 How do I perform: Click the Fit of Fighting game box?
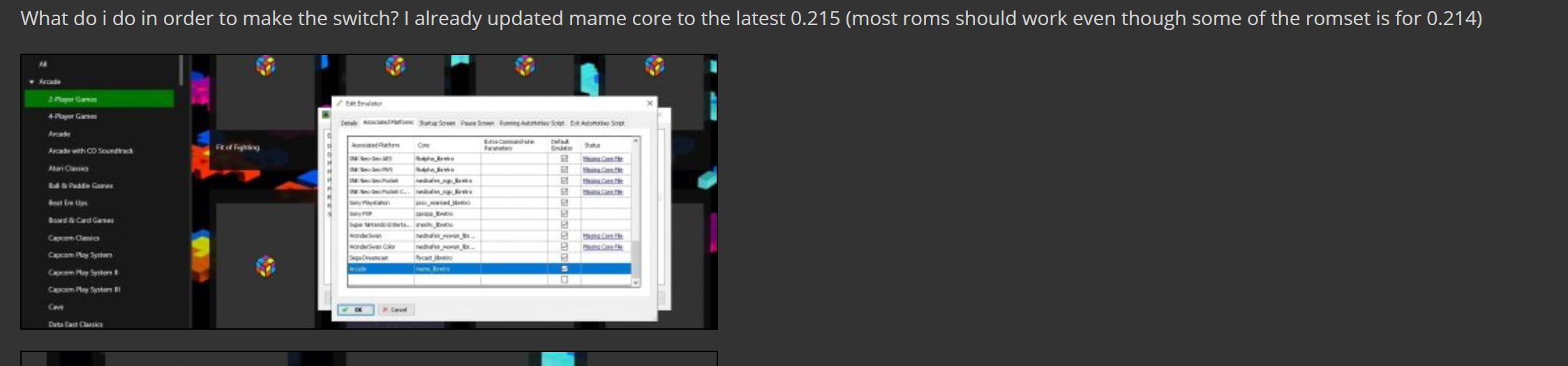coord(237,147)
